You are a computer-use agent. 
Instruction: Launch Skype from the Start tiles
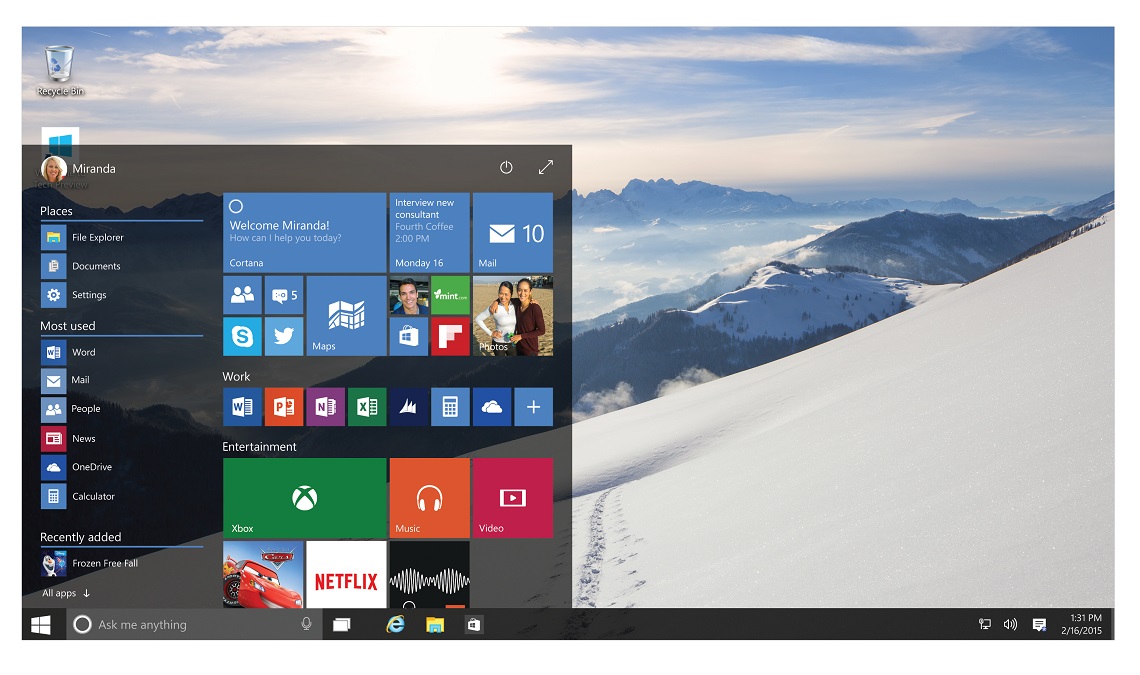242,336
